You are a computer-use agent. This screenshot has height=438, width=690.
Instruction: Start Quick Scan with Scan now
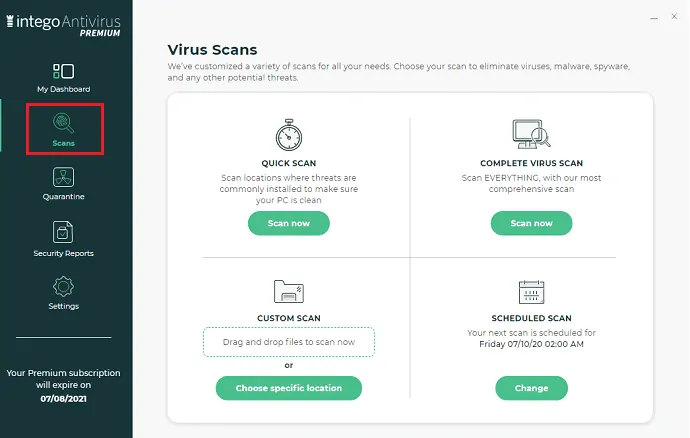coord(289,223)
